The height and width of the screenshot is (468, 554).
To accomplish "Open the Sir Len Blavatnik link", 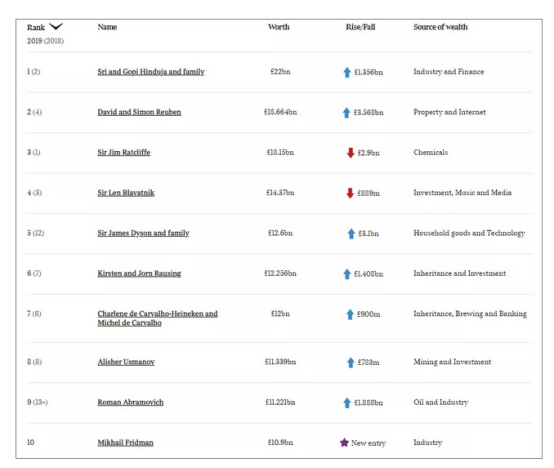I will click(x=126, y=193).
